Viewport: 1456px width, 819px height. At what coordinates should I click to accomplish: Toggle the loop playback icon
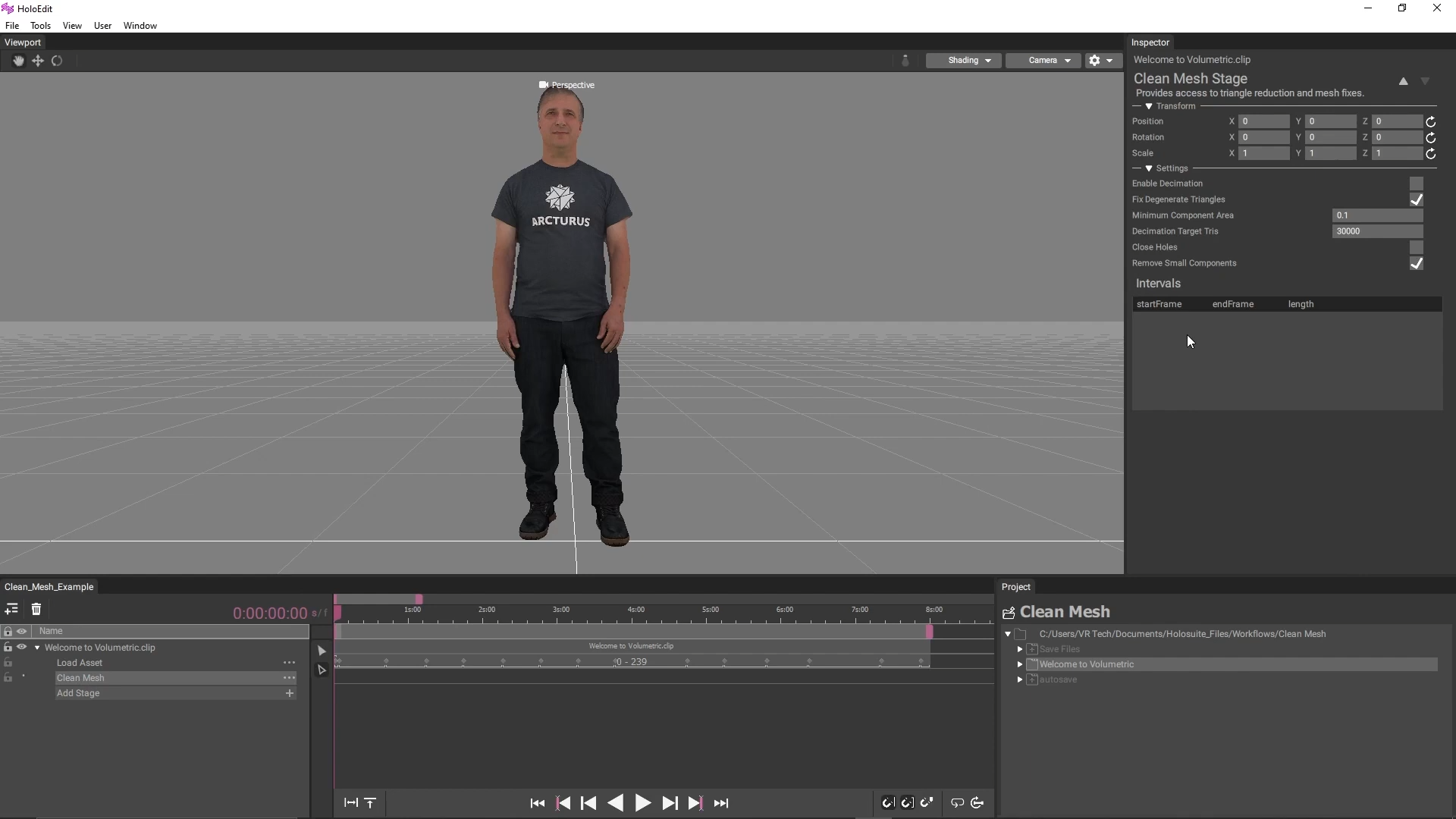(958, 802)
